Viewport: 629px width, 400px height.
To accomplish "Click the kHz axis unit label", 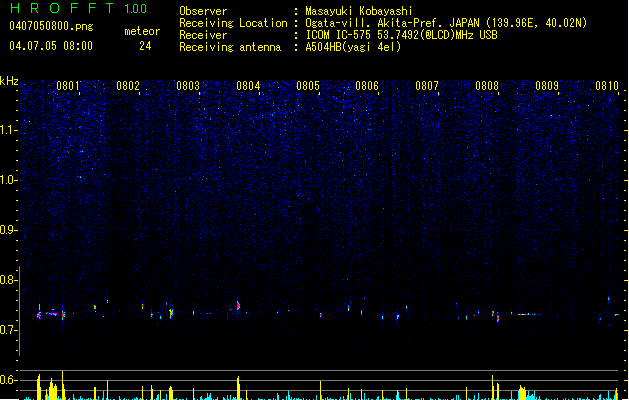I will click(x=9, y=81).
